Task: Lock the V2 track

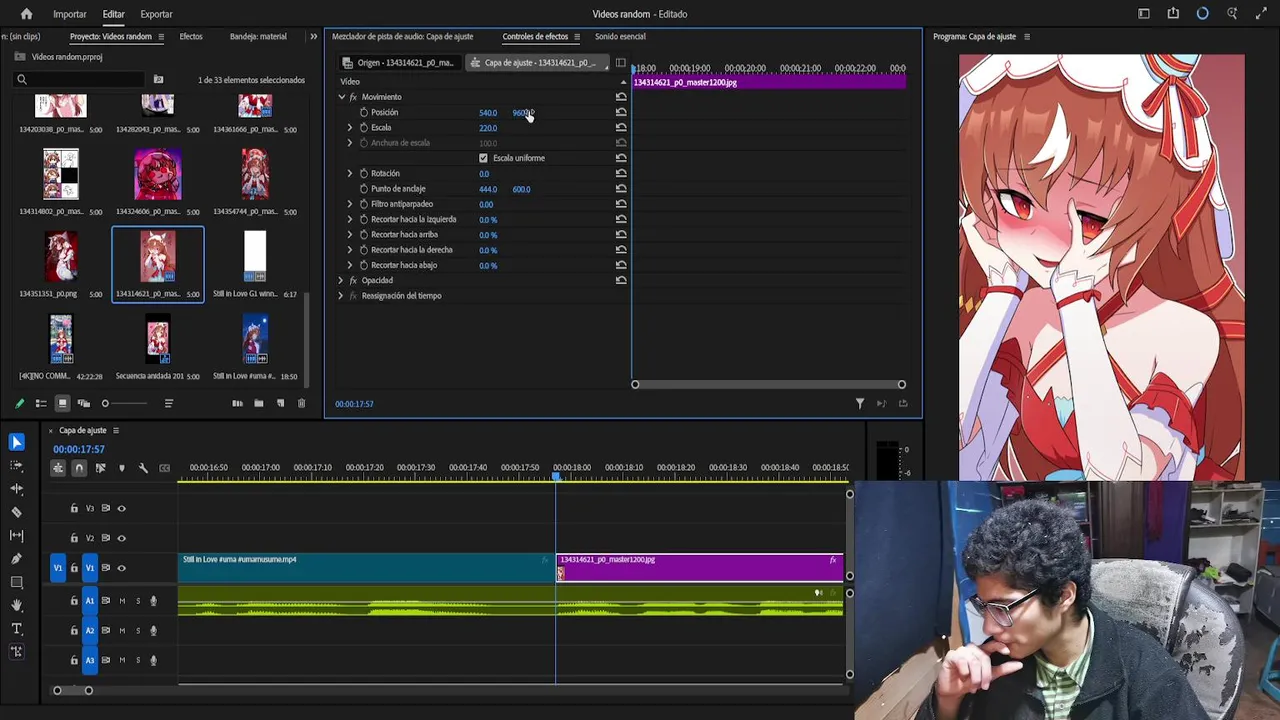Action: (x=74, y=538)
